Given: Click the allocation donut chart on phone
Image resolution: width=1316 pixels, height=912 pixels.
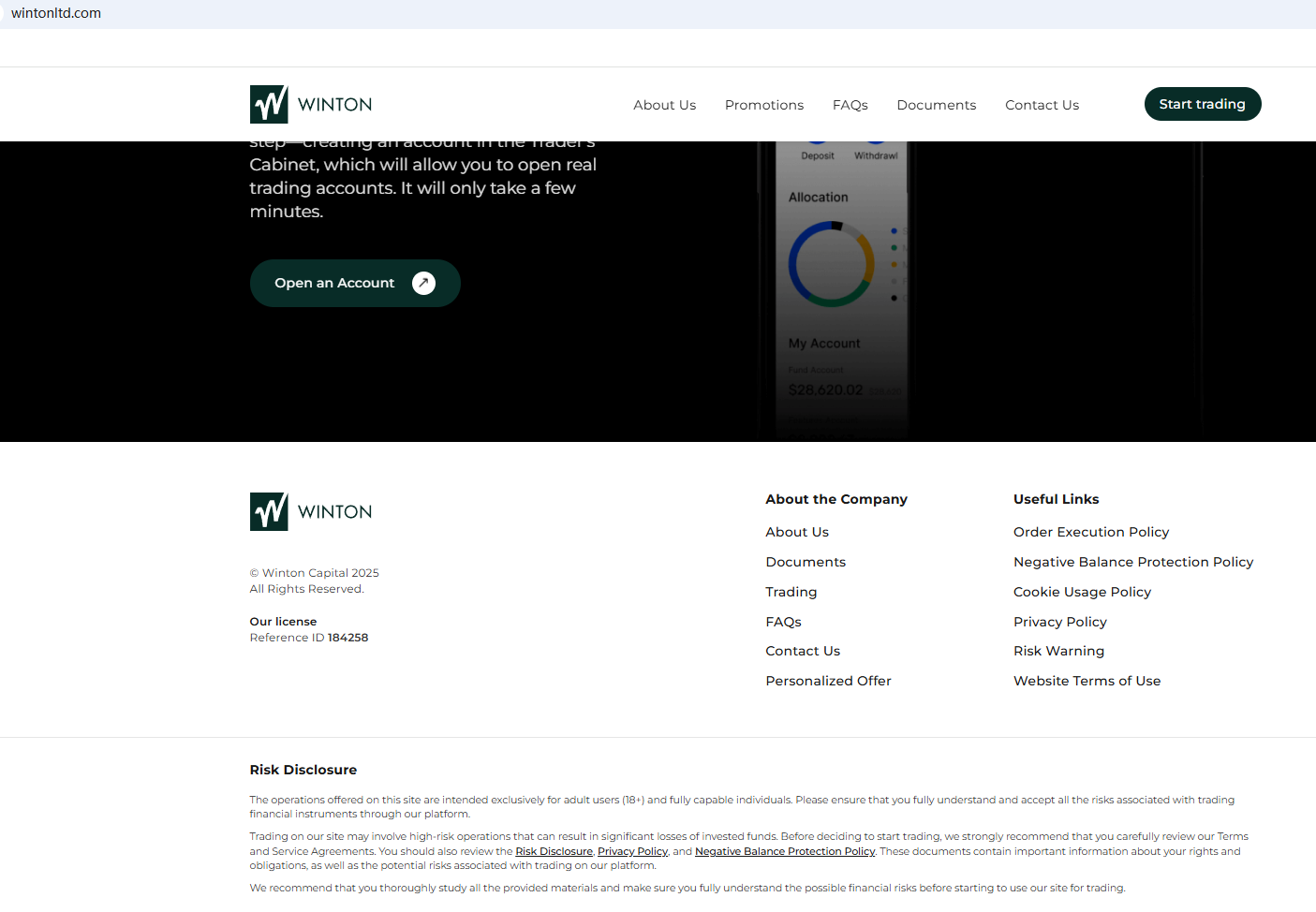Looking at the screenshot, I should (x=831, y=264).
